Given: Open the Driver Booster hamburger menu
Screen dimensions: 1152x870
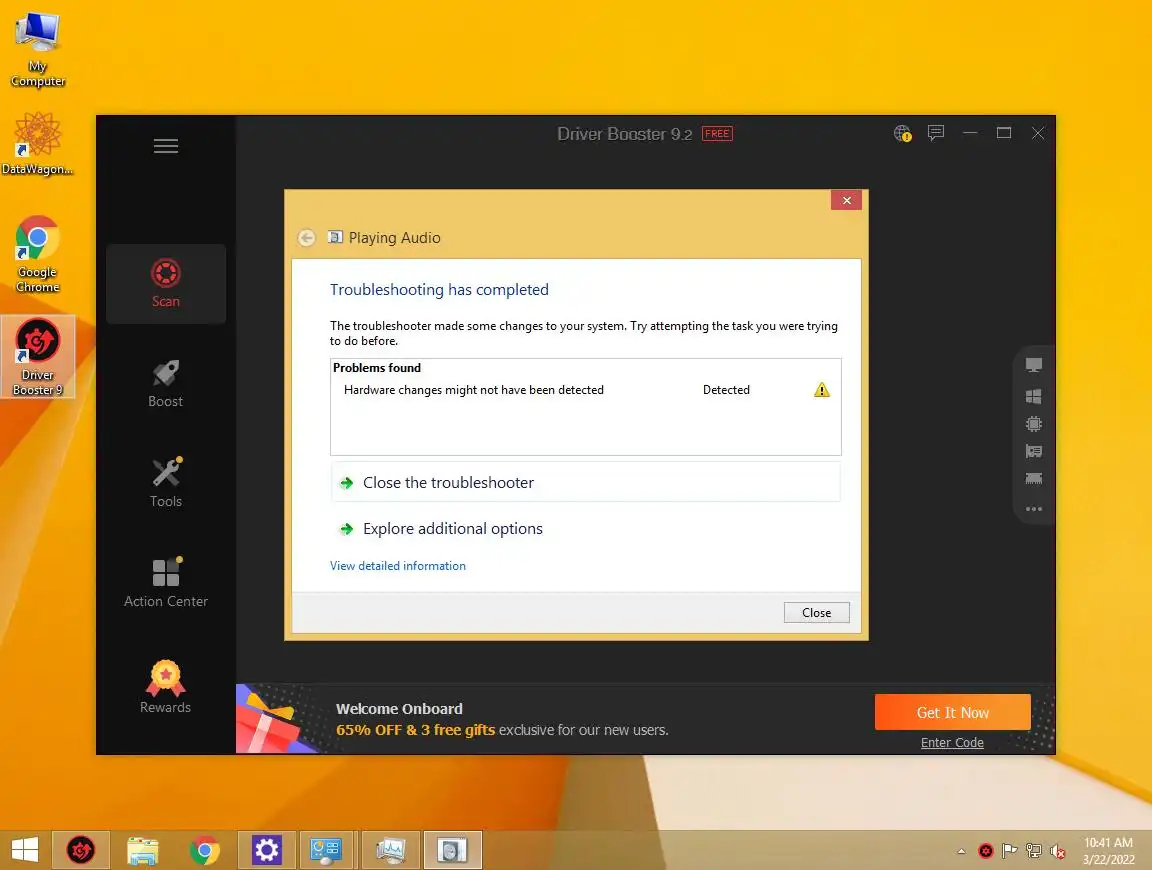Looking at the screenshot, I should [165, 146].
